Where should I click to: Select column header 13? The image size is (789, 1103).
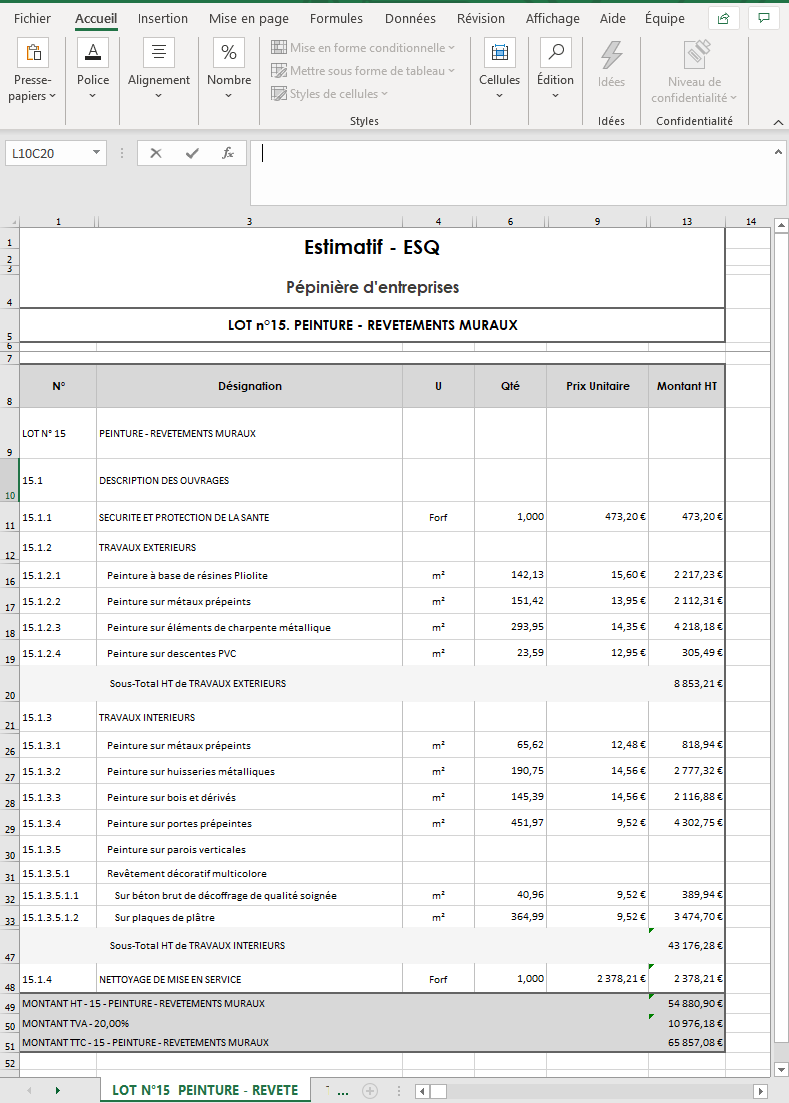[x=686, y=221]
